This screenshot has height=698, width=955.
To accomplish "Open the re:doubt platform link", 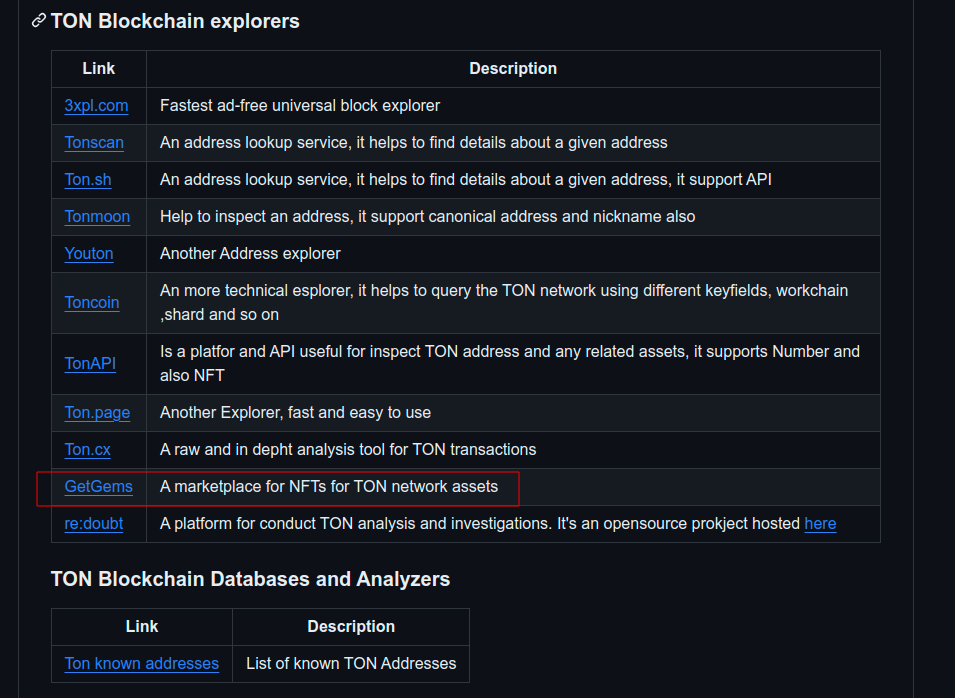I will pos(94,524).
